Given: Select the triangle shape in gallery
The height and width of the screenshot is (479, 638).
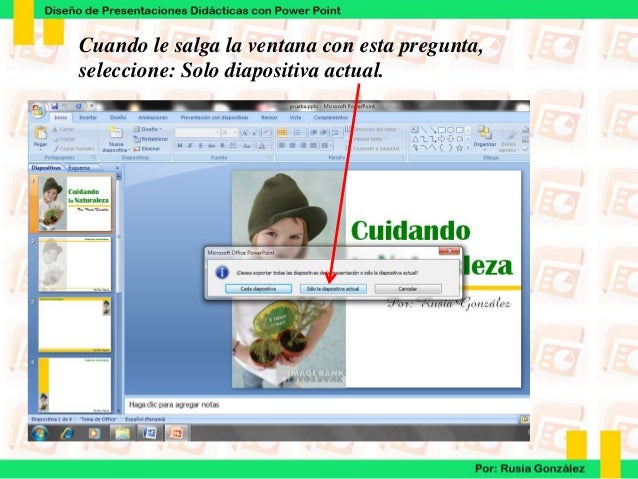Looking at the screenshot, I should pos(415,139).
